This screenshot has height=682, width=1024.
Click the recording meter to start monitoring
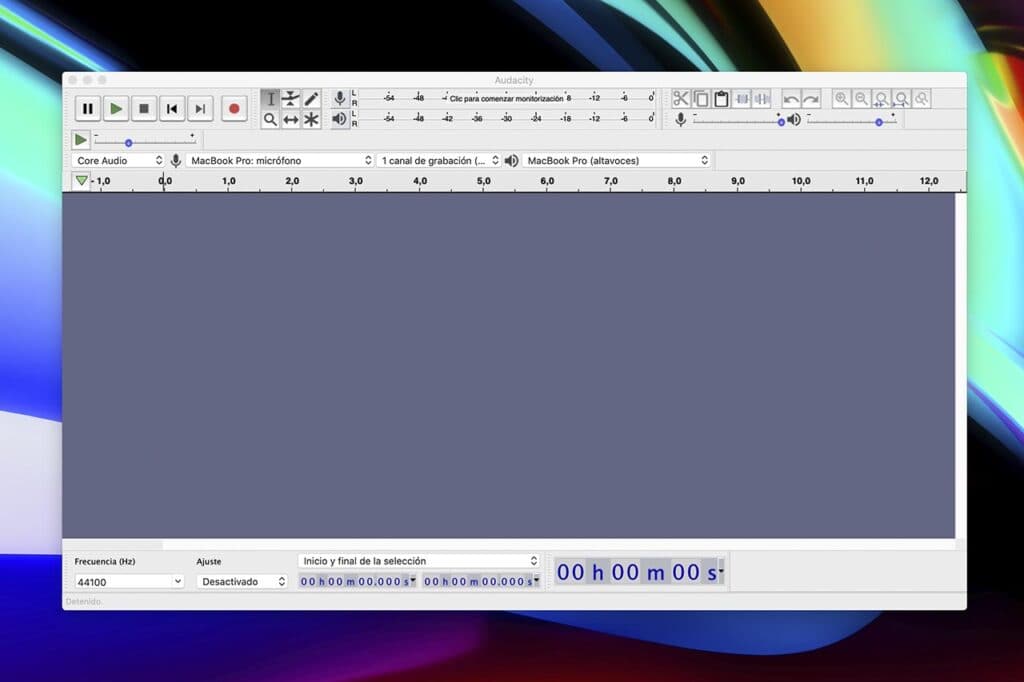[506, 99]
